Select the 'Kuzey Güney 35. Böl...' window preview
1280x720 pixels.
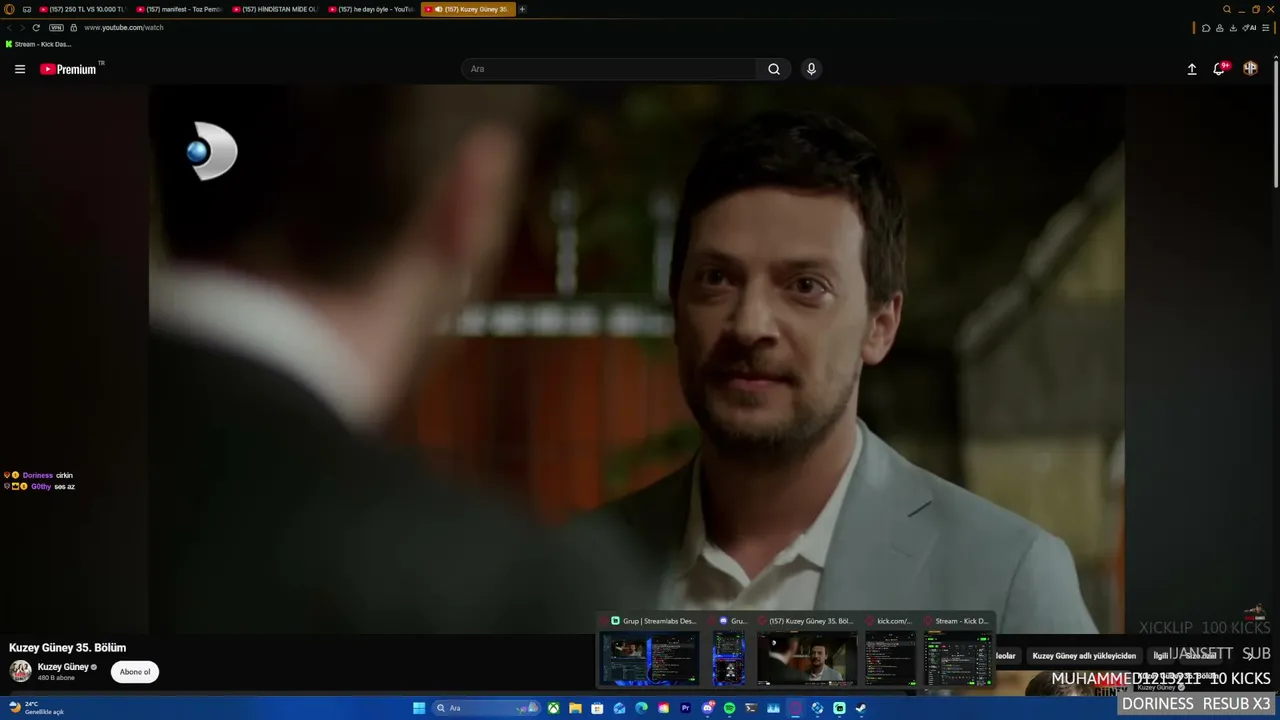coord(807,650)
